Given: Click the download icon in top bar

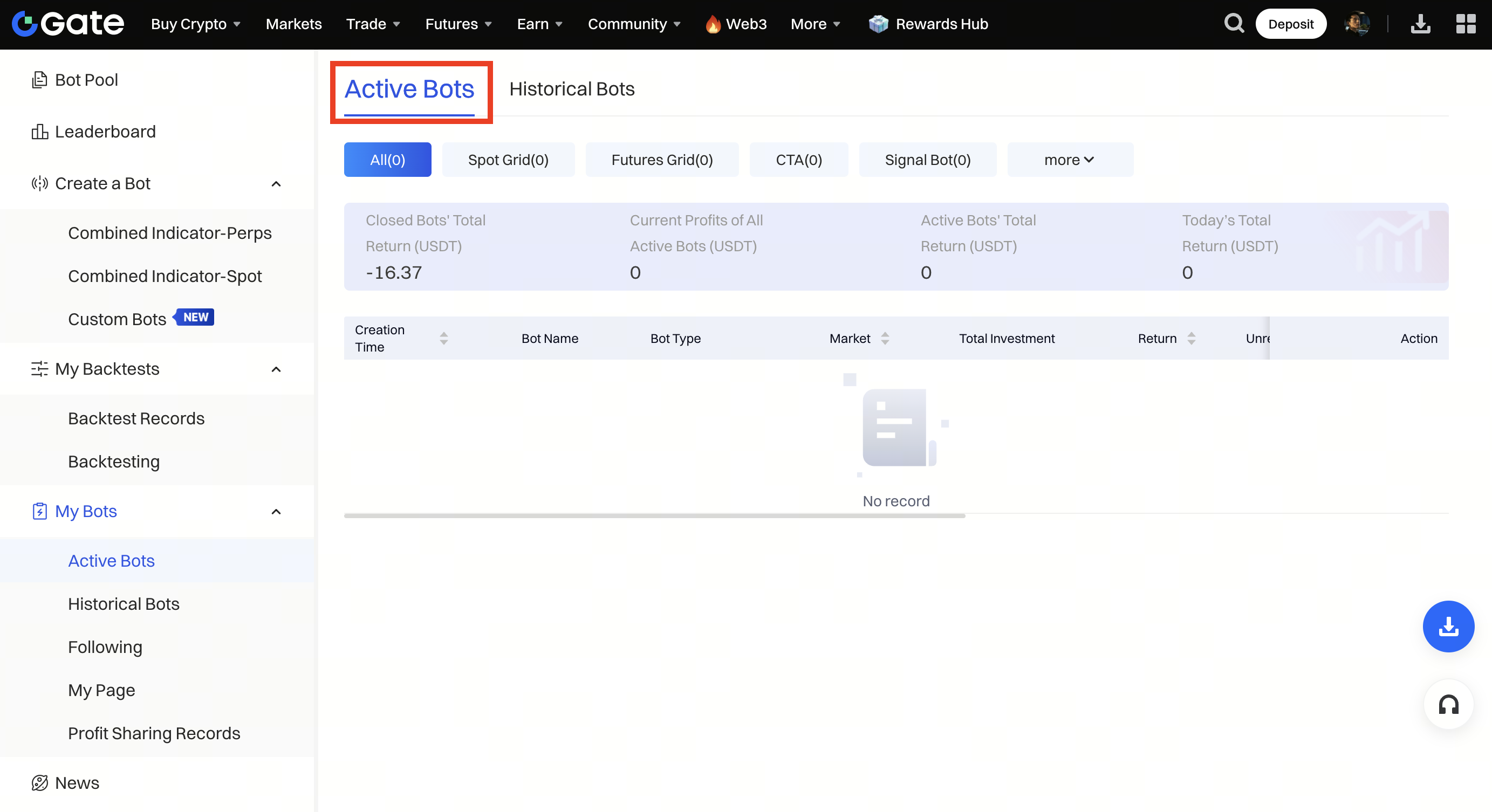Looking at the screenshot, I should [1420, 24].
